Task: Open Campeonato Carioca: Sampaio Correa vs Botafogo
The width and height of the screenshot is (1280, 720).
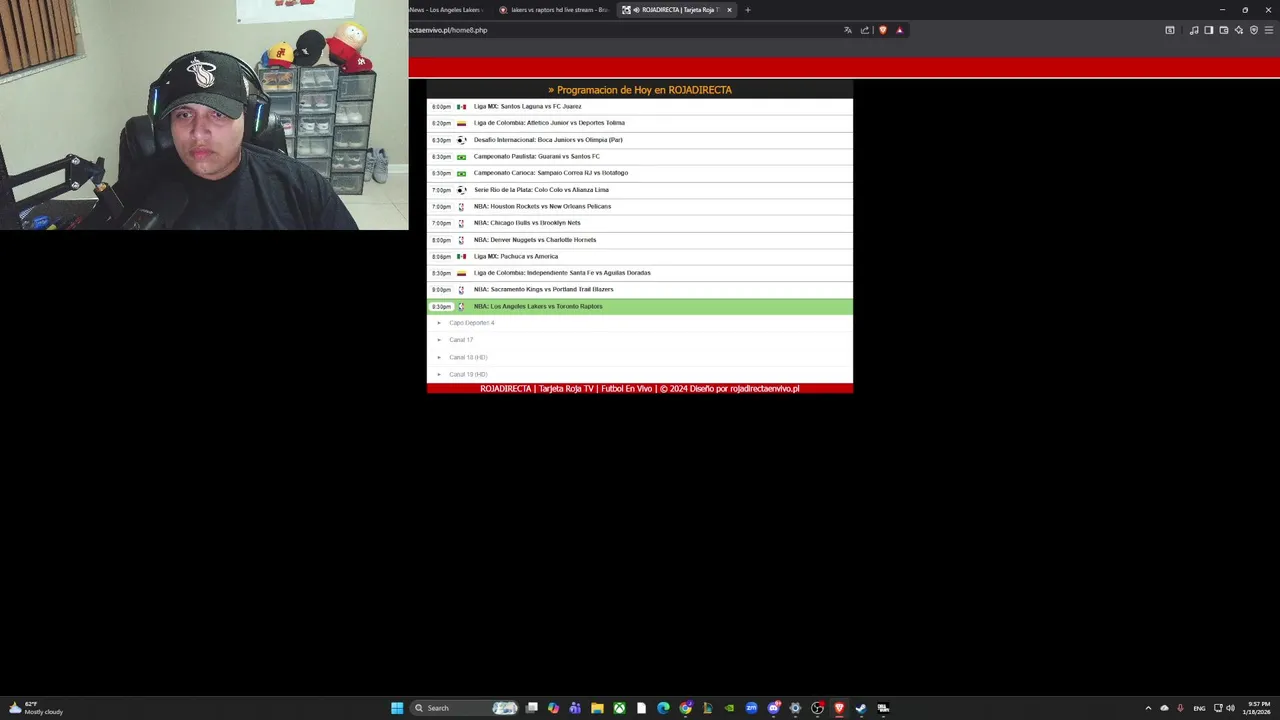Action: (x=640, y=173)
